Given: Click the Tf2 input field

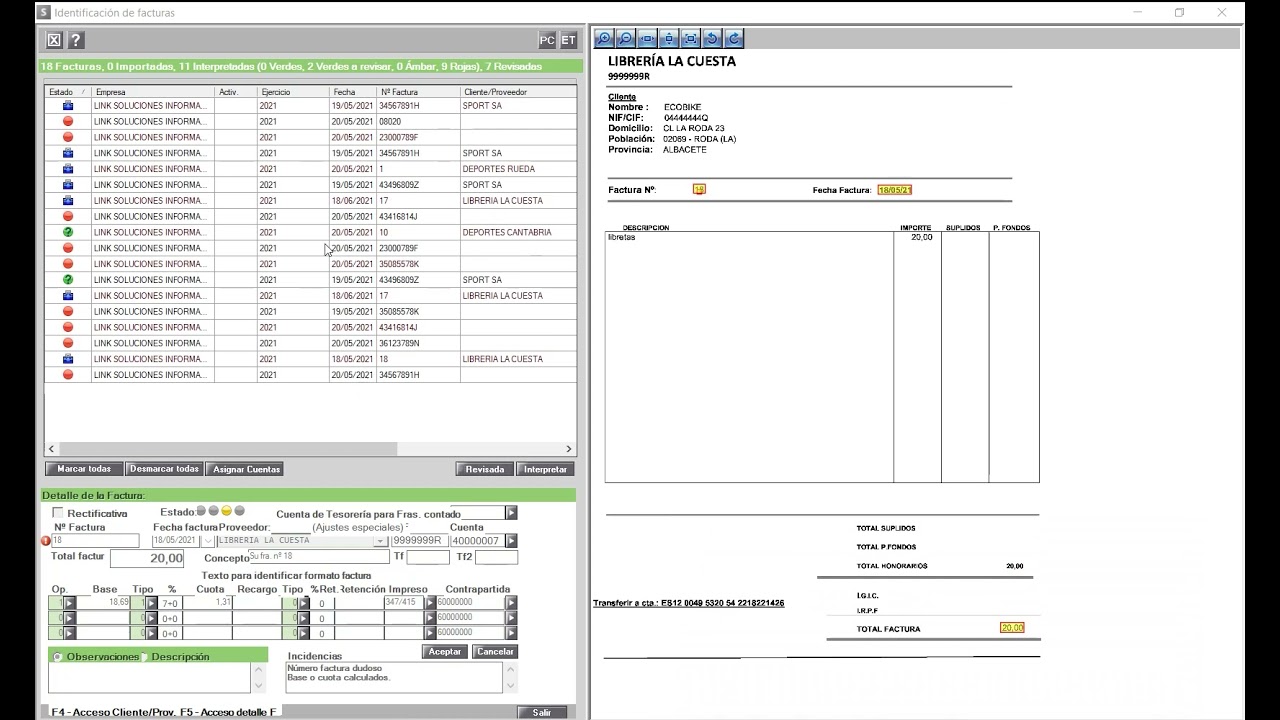Looking at the screenshot, I should 496,557.
